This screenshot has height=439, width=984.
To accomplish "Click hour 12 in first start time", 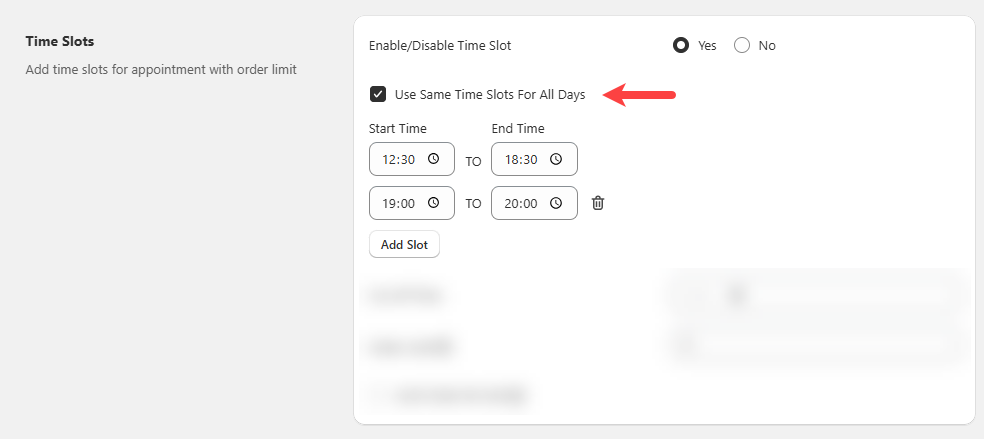I will pyautogui.click(x=389, y=159).
